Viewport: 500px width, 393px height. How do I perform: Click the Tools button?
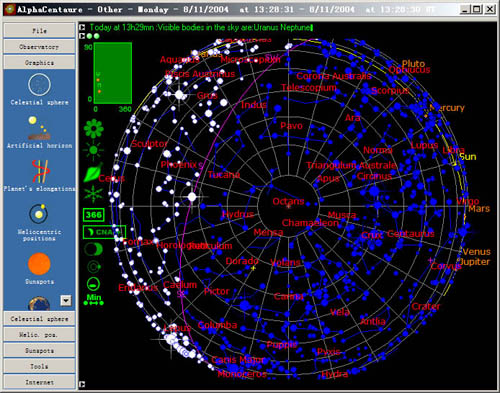39,366
